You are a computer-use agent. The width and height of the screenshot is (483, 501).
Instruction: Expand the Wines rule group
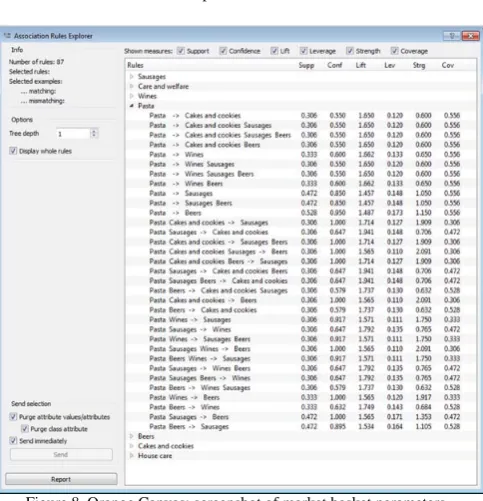[x=132, y=96]
